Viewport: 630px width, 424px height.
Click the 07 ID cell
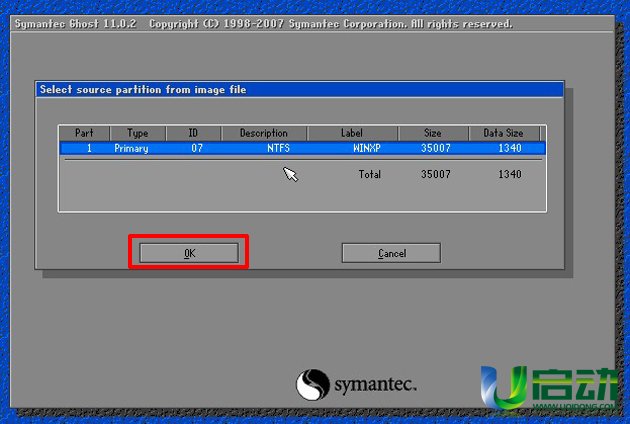pyautogui.click(x=197, y=148)
